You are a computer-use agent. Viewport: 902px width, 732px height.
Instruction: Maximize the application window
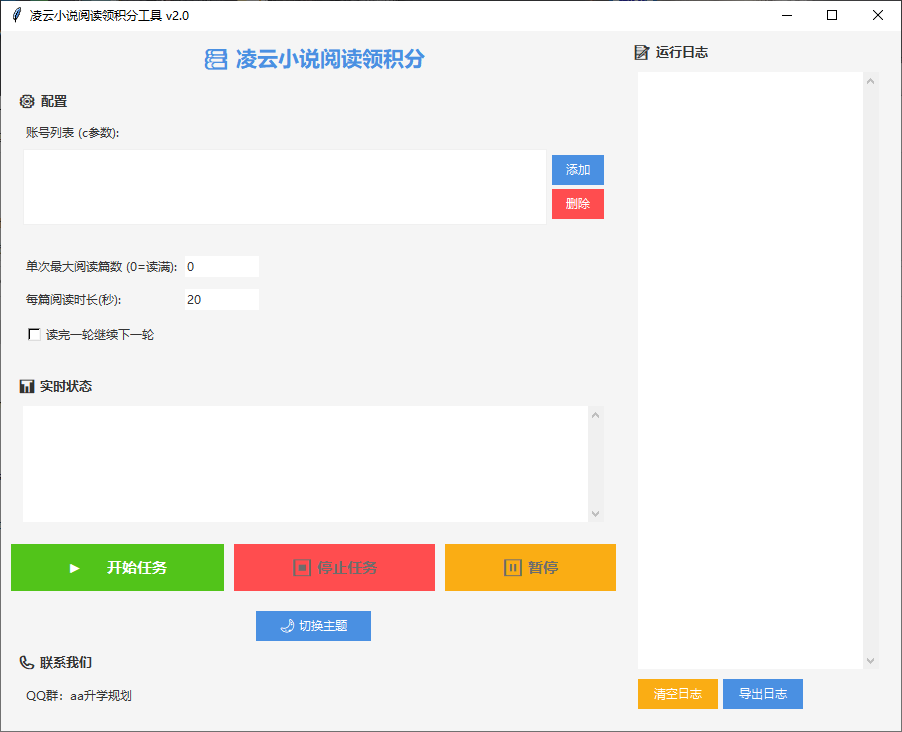coord(832,15)
